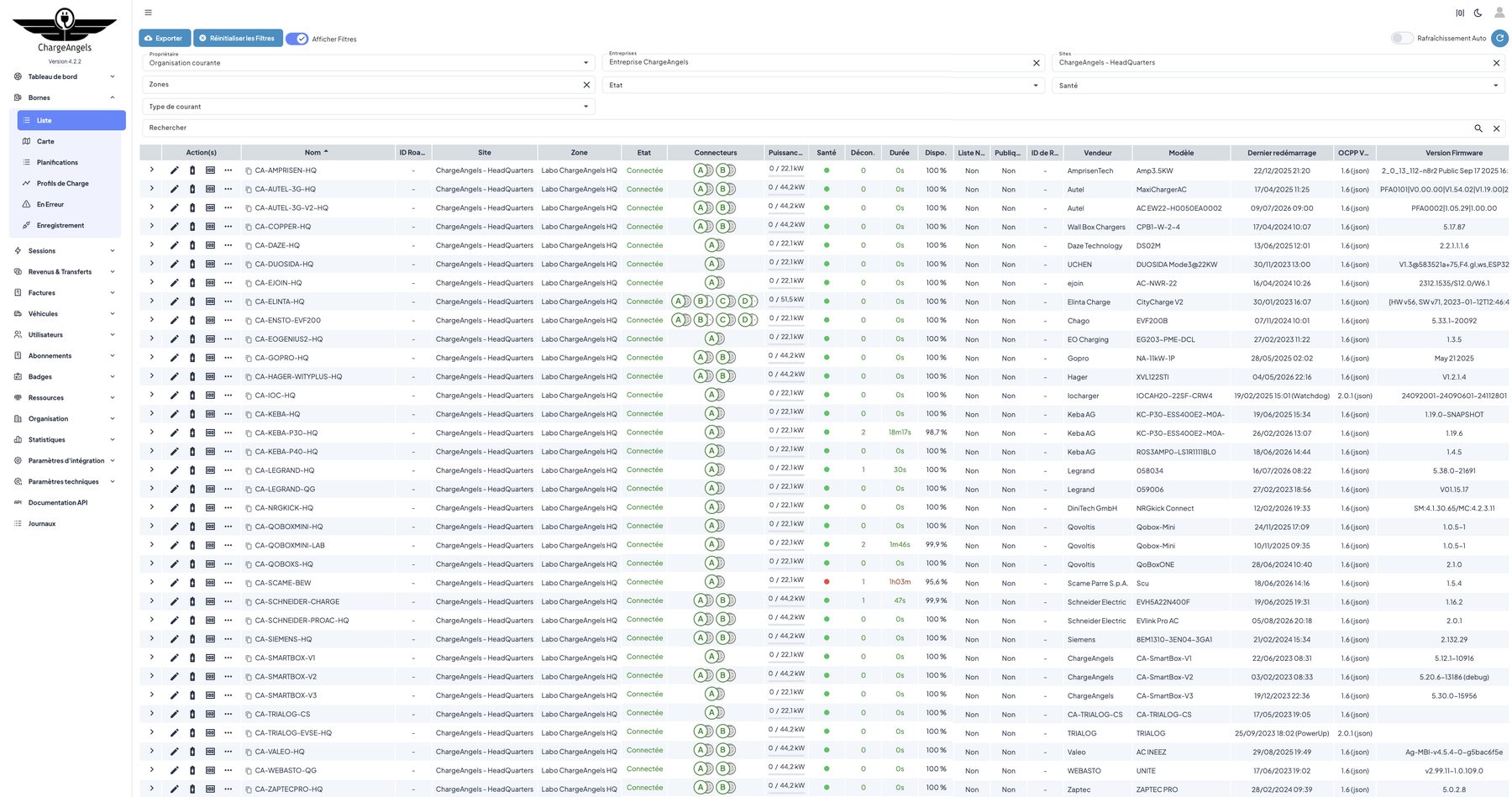Open the Propriétaire dropdown
The image size is (1512, 797).
(369, 63)
